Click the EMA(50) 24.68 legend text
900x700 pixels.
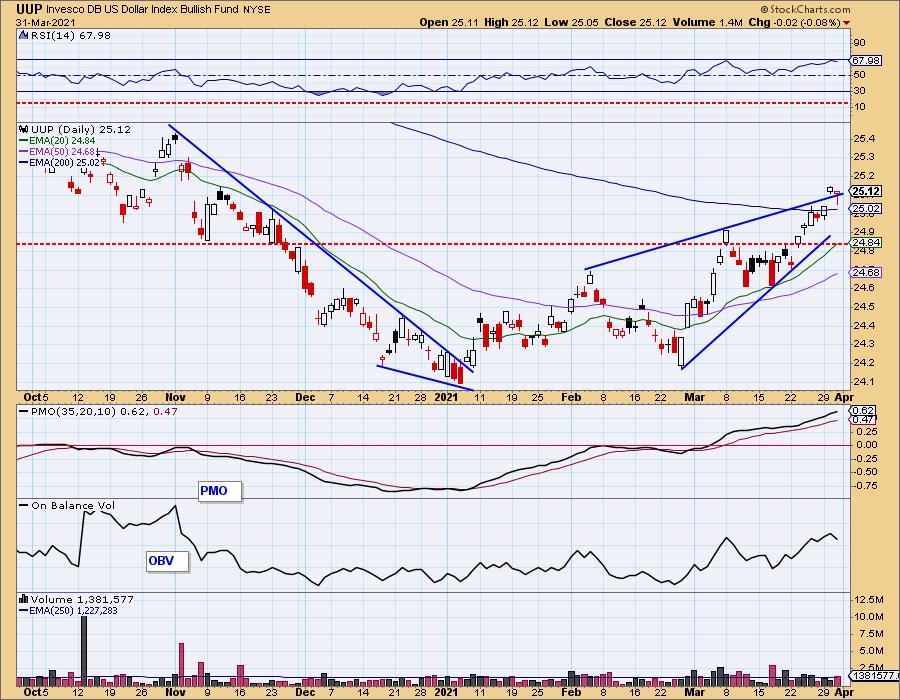coord(63,151)
